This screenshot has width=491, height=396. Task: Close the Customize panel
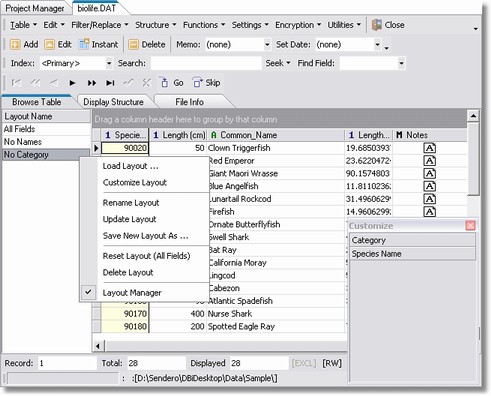[x=470, y=226]
